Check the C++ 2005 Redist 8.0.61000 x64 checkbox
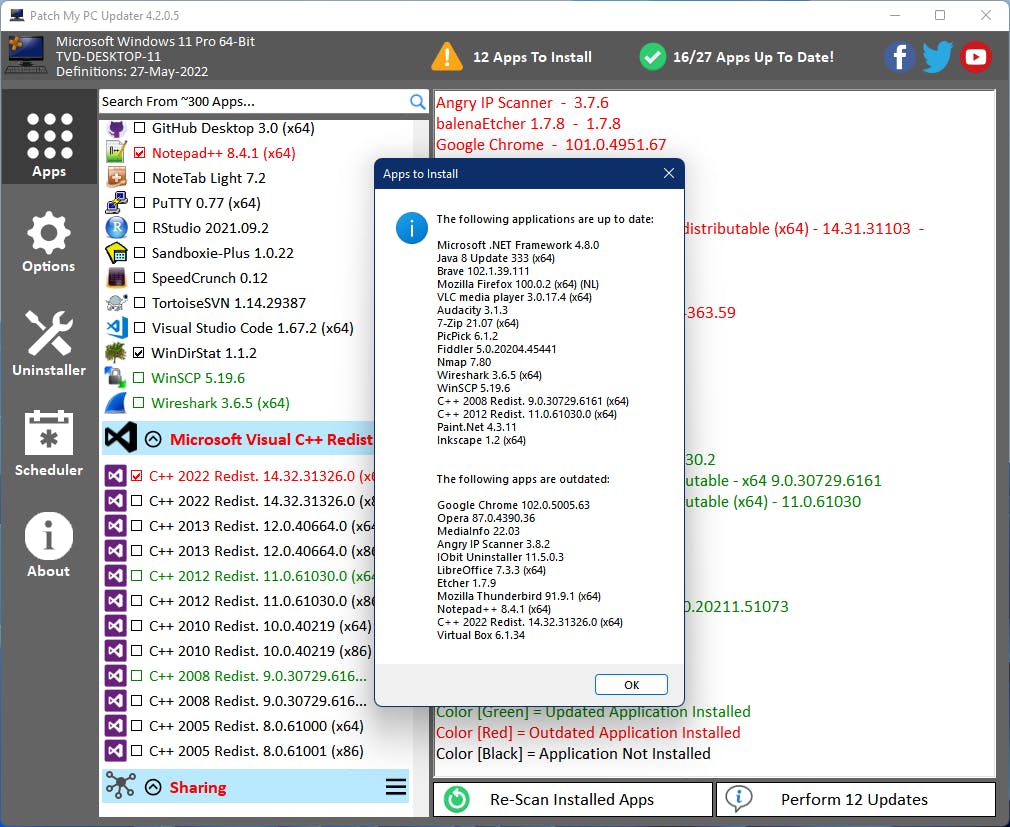 [136, 725]
